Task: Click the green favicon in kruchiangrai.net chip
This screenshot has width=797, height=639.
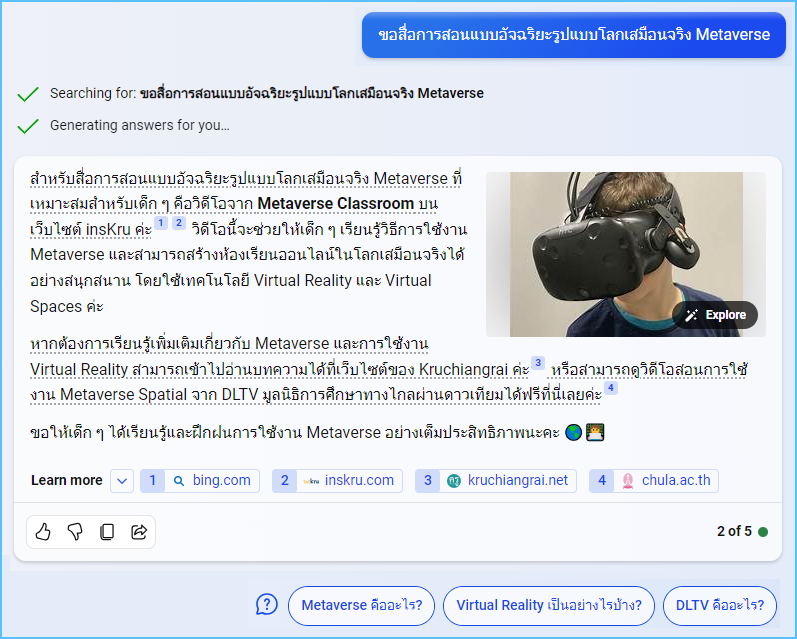Action: coord(454,481)
